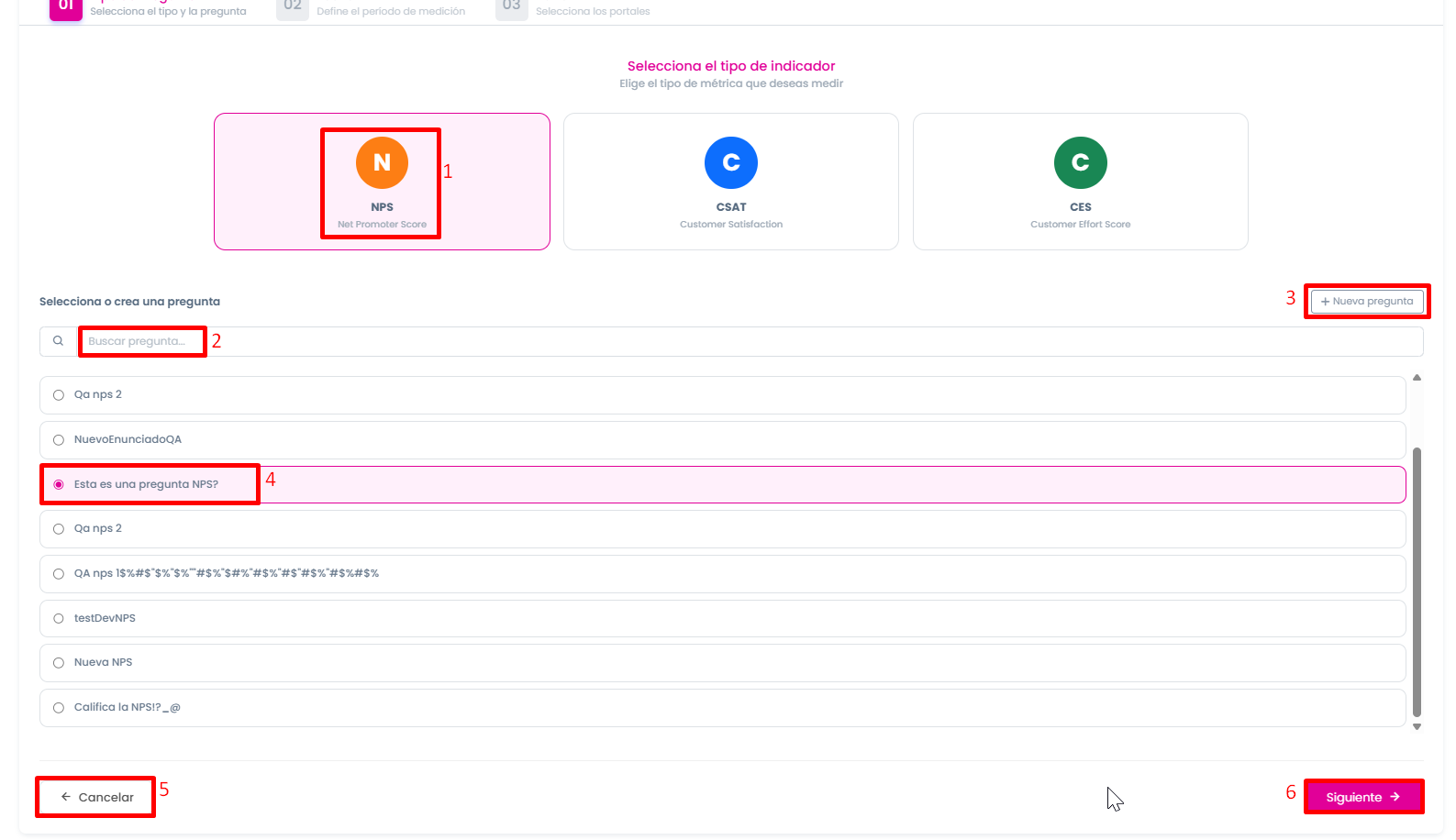
Task: Click 'Elige el tipo de métrica que deseas medir'
Action: (x=731, y=83)
